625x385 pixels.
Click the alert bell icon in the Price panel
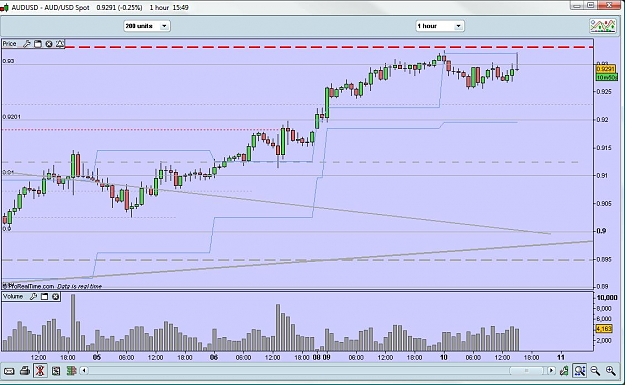[x=60, y=44]
